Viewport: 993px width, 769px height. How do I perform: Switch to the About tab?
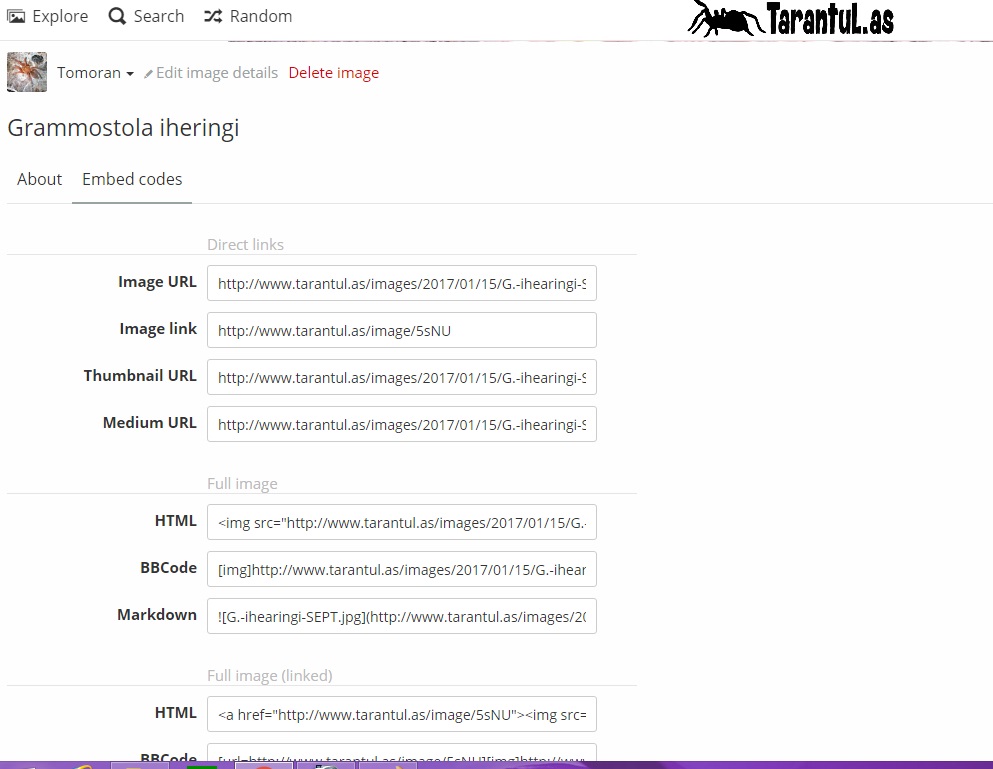coord(40,179)
